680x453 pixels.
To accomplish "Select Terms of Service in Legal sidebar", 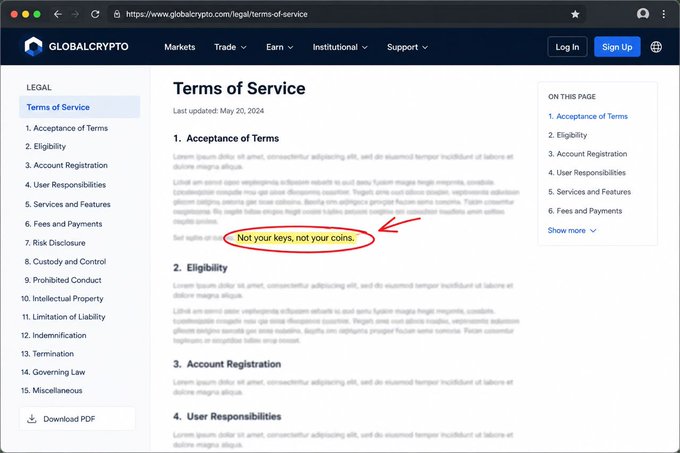I will click(80, 107).
